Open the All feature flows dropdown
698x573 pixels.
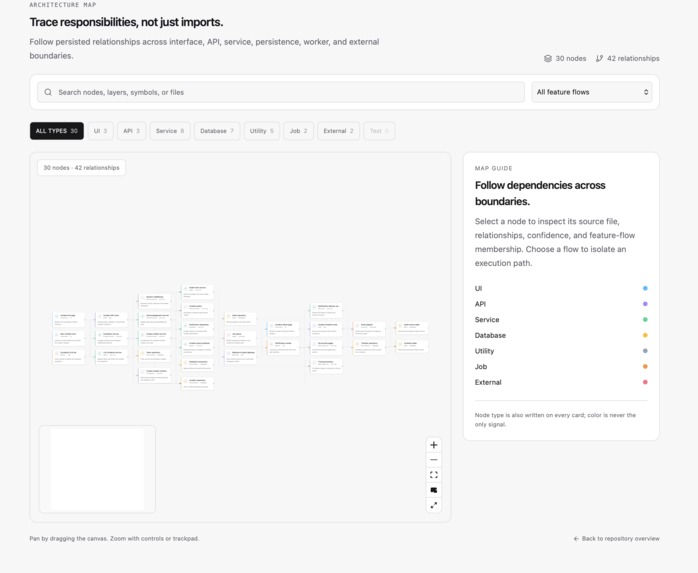(x=592, y=92)
